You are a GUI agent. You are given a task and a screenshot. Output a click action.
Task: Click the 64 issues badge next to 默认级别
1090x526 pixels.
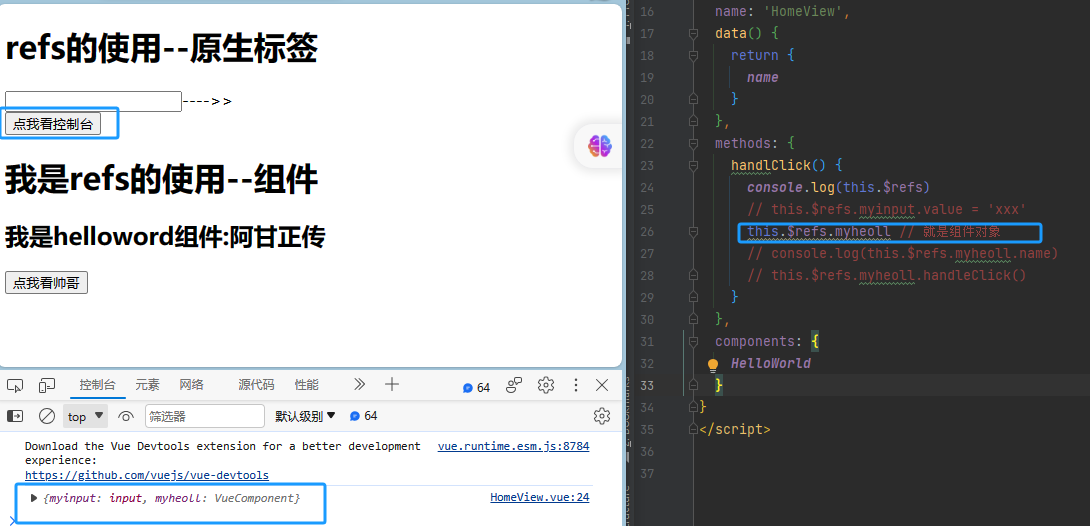point(364,416)
